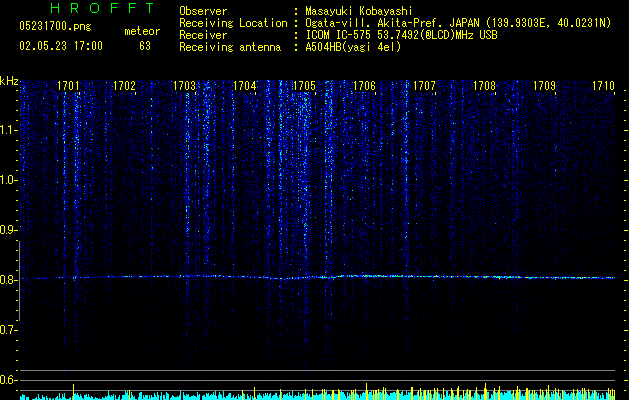The height and width of the screenshot is (400, 629).
Task: Select the file name 05231700.png
Action: tap(55, 27)
